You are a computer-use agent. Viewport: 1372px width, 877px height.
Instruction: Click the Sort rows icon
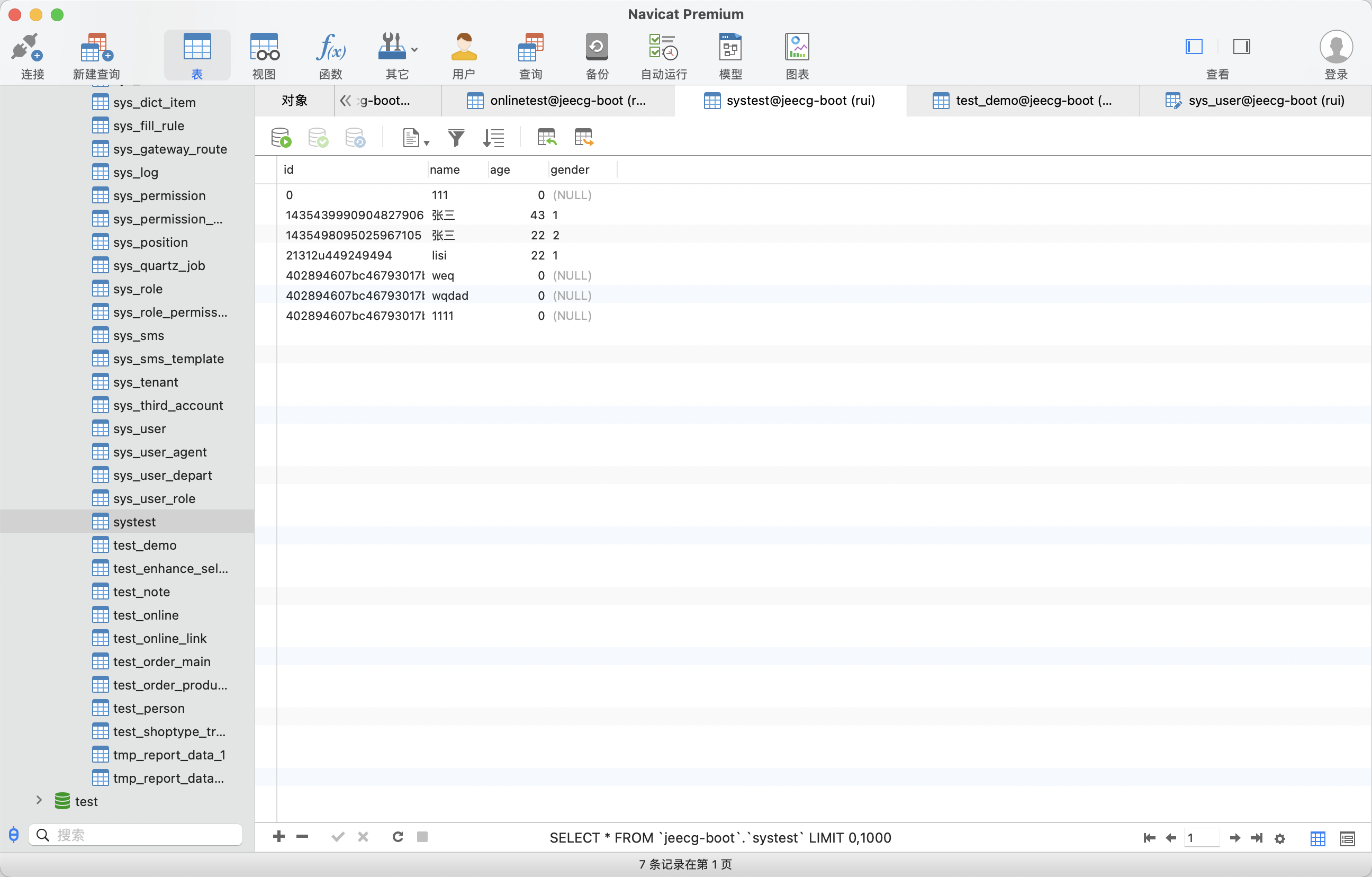click(493, 137)
